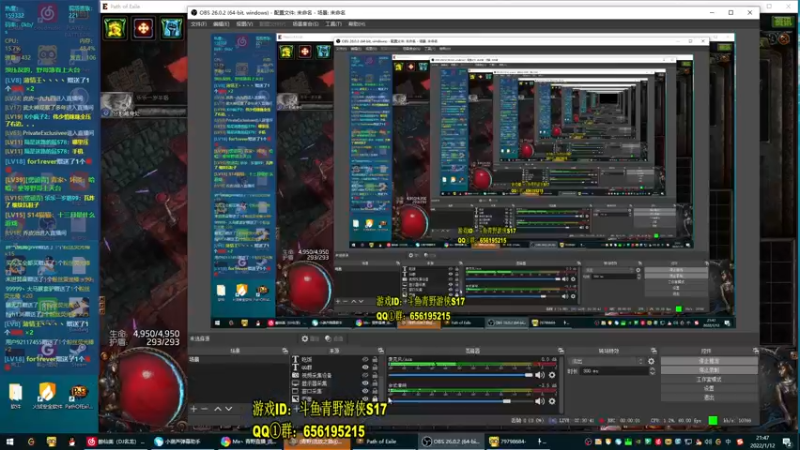Mute the second mixer audio channel

(540, 401)
